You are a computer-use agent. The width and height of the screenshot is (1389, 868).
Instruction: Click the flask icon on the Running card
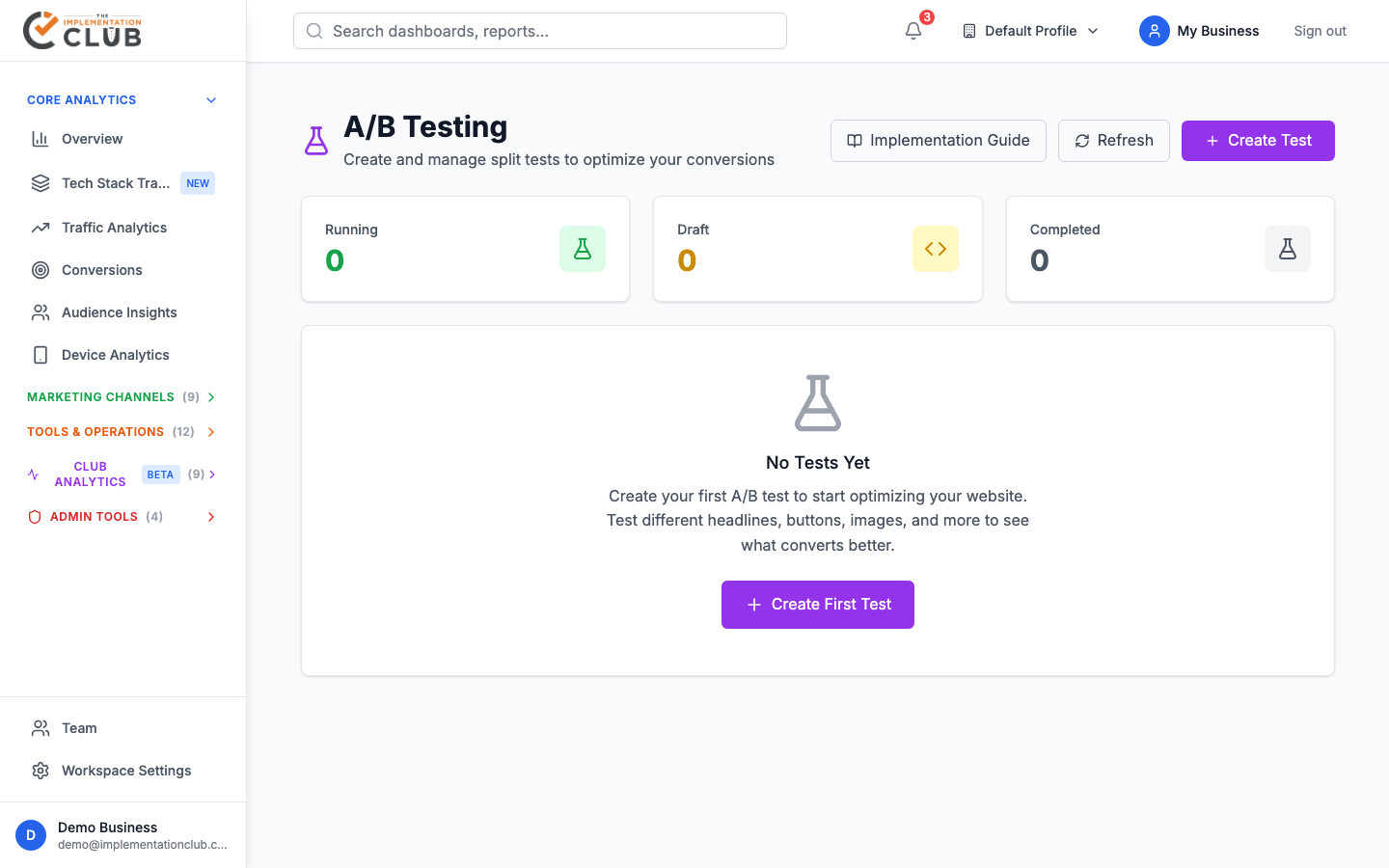coord(583,248)
